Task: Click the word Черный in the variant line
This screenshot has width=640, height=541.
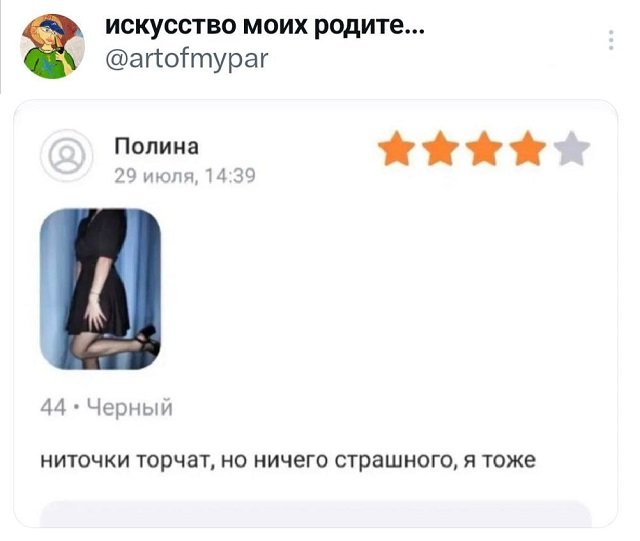Action: 130,407
